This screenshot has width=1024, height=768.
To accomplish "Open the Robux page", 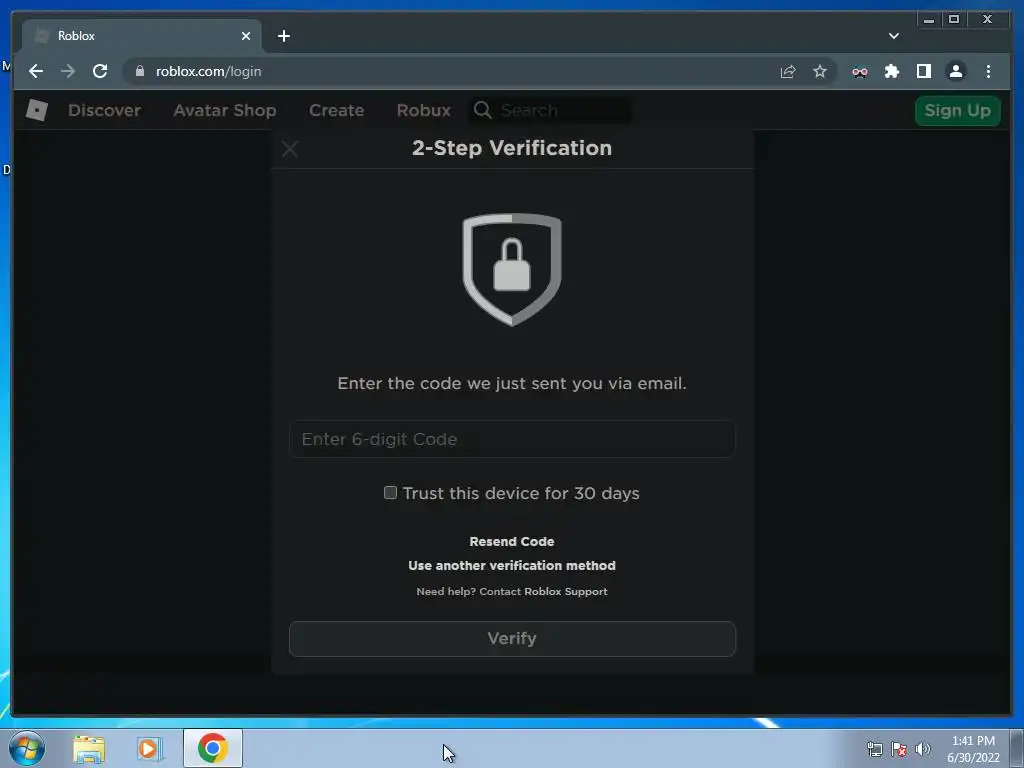I will point(424,110).
